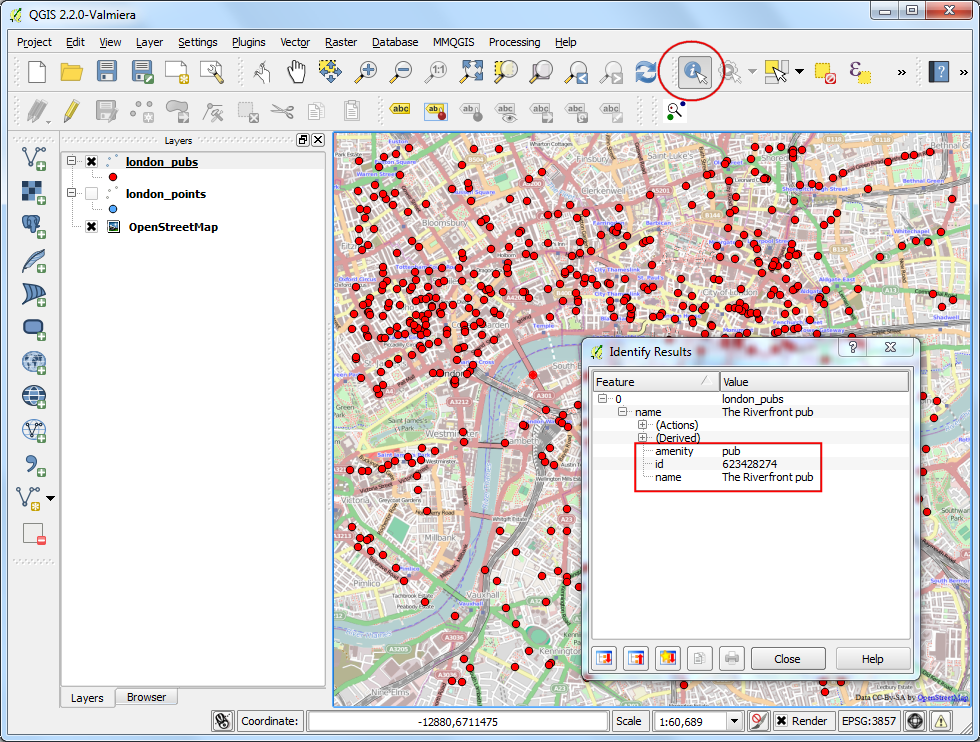
Task: Select the id value 623428274
Action: tap(749, 464)
